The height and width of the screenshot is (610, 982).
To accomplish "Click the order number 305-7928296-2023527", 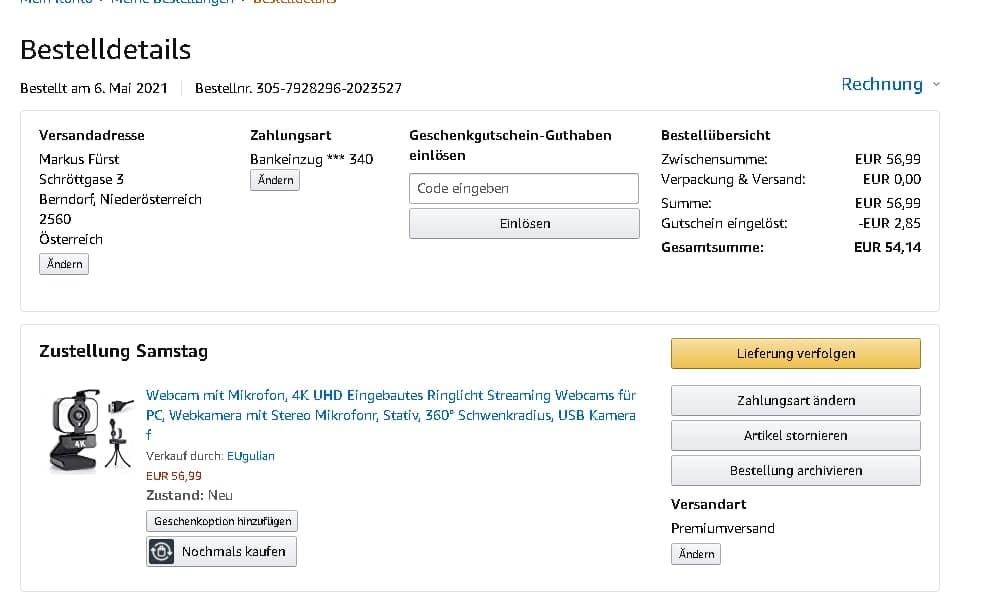I will tap(329, 88).
